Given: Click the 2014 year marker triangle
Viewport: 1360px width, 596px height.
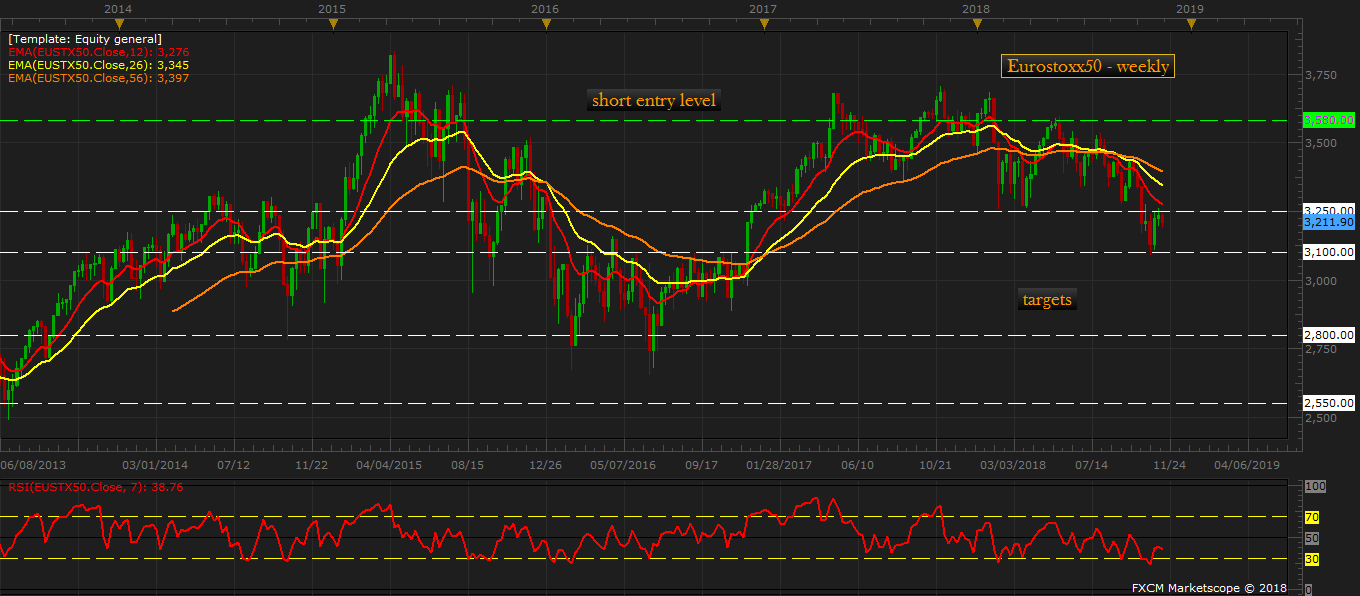Looking at the screenshot, I should tap(120, 23).
